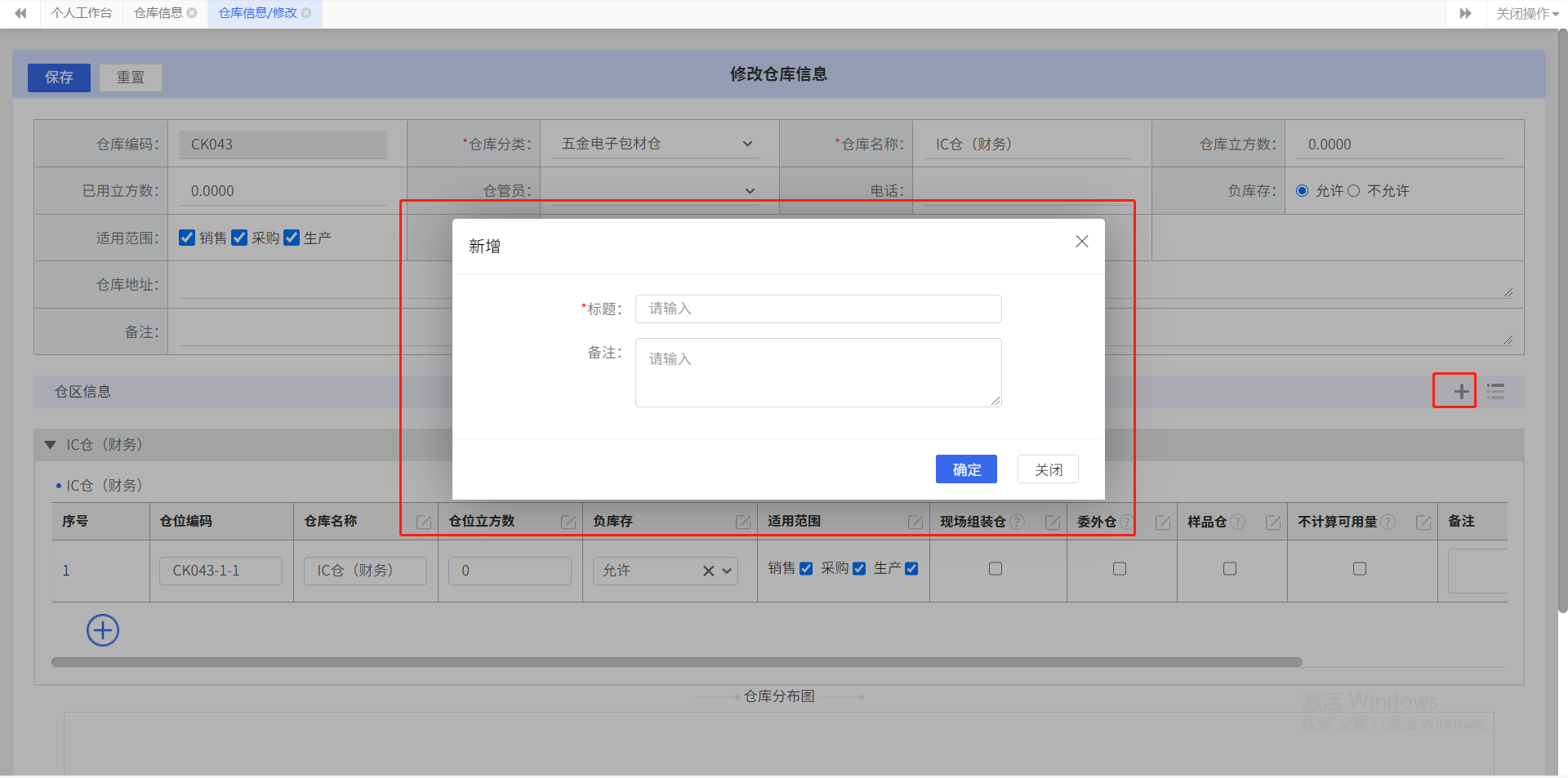
Task: Toggle 生产 checkbox in table row 1
Action: click(911, 569)
